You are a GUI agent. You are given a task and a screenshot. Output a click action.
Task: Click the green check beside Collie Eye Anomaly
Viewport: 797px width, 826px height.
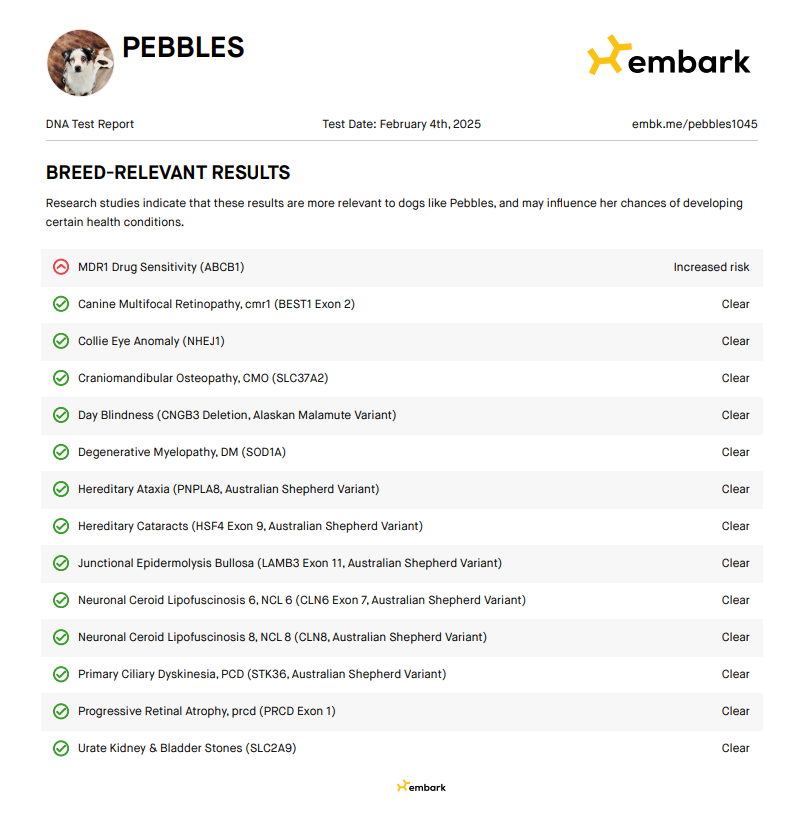pyautogui.click(x=61, y=341)
